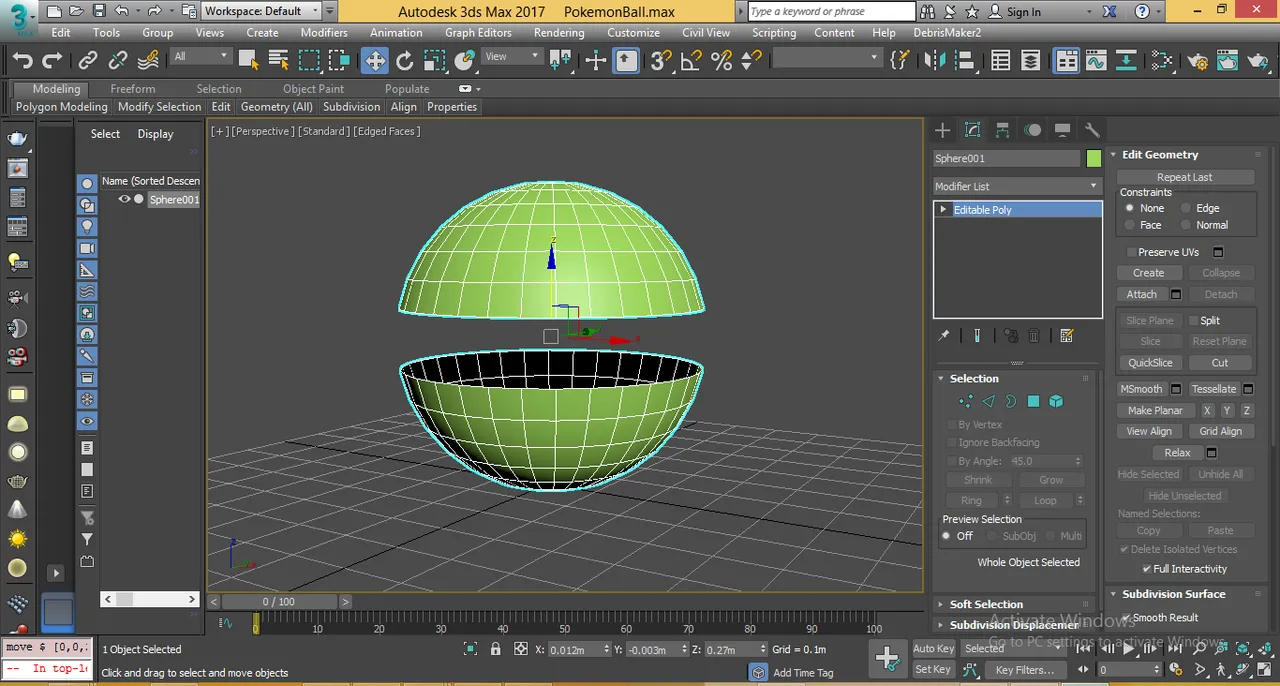The height and width of the screenshot is (686, 1280).
Task: Open the All selection filter dropdown
Action: tap(201, 57)
